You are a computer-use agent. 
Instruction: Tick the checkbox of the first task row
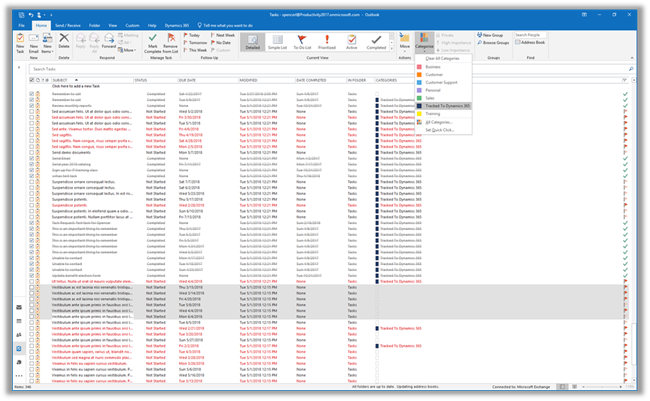tap(33, 95)
